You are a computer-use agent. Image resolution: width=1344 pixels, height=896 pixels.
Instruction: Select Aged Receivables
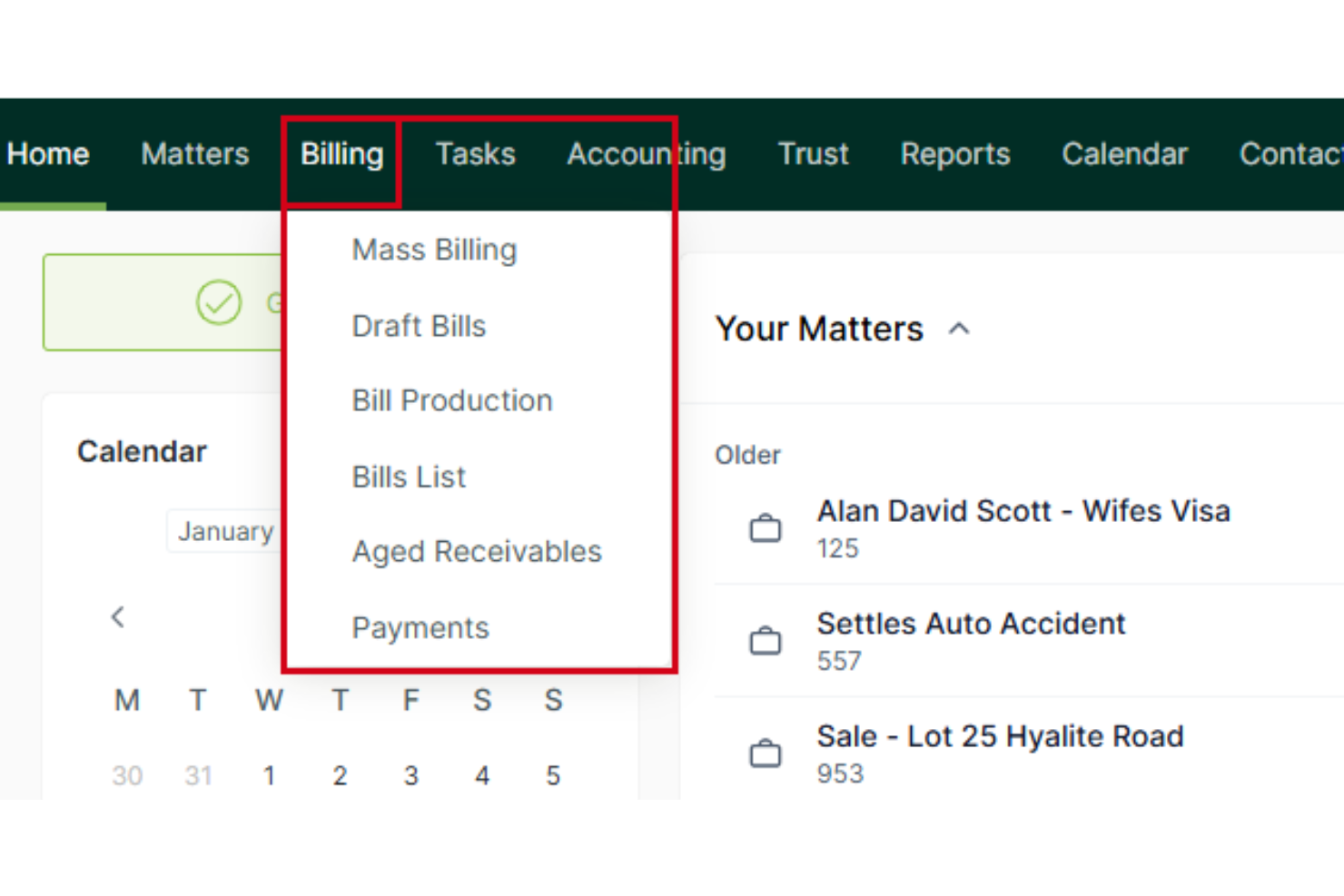click(x=476, y=551)
